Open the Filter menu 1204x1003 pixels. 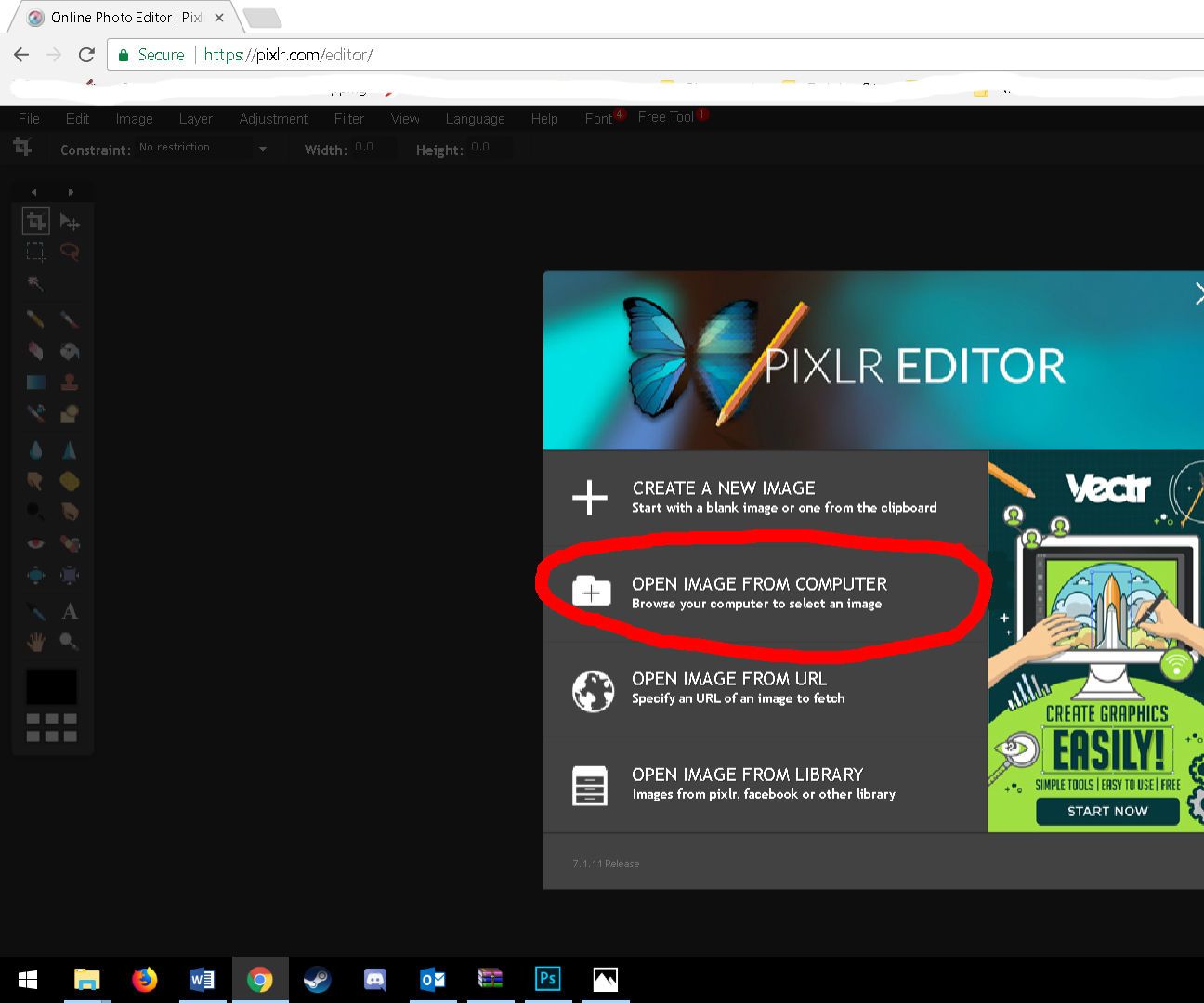(349, 119)
